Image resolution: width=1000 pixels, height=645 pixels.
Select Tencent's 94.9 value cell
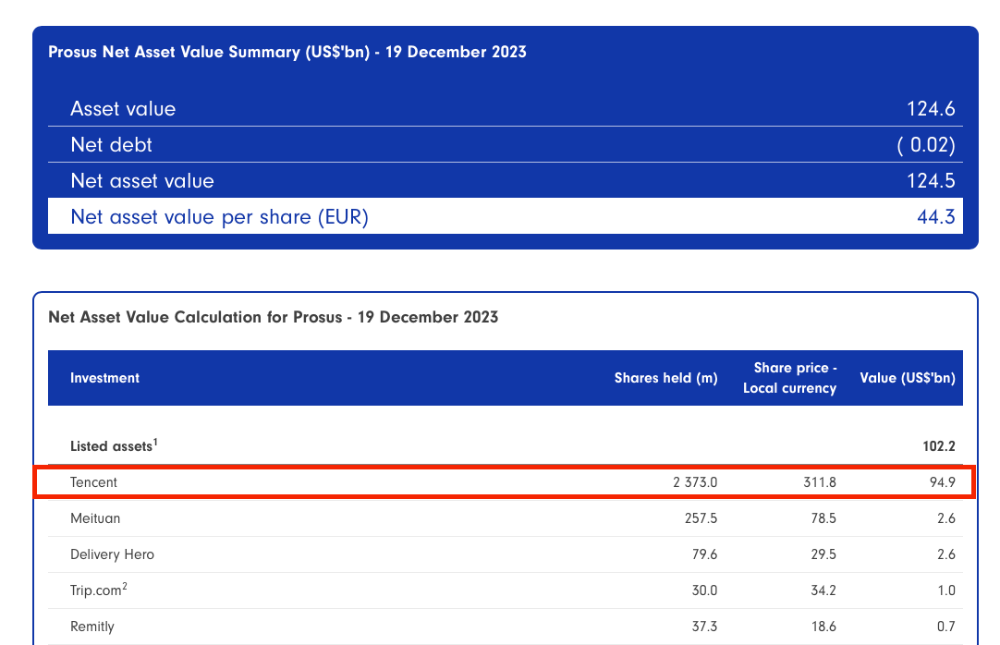pos(940,482)
